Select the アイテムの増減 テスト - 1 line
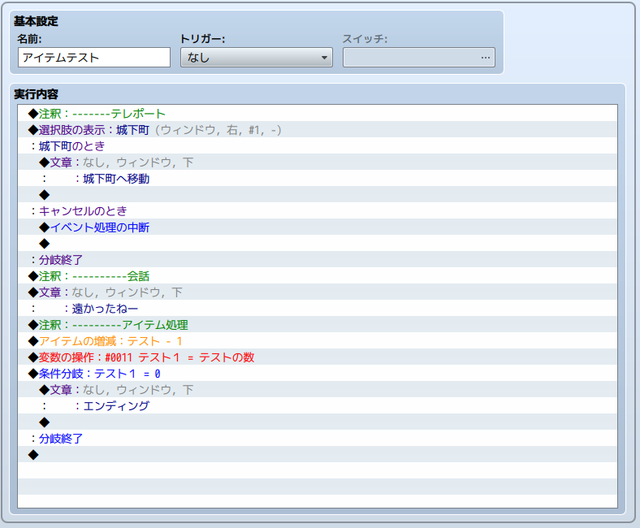This screenshot has width=640, height=528. pyautogui.click(x=318, y=341)
